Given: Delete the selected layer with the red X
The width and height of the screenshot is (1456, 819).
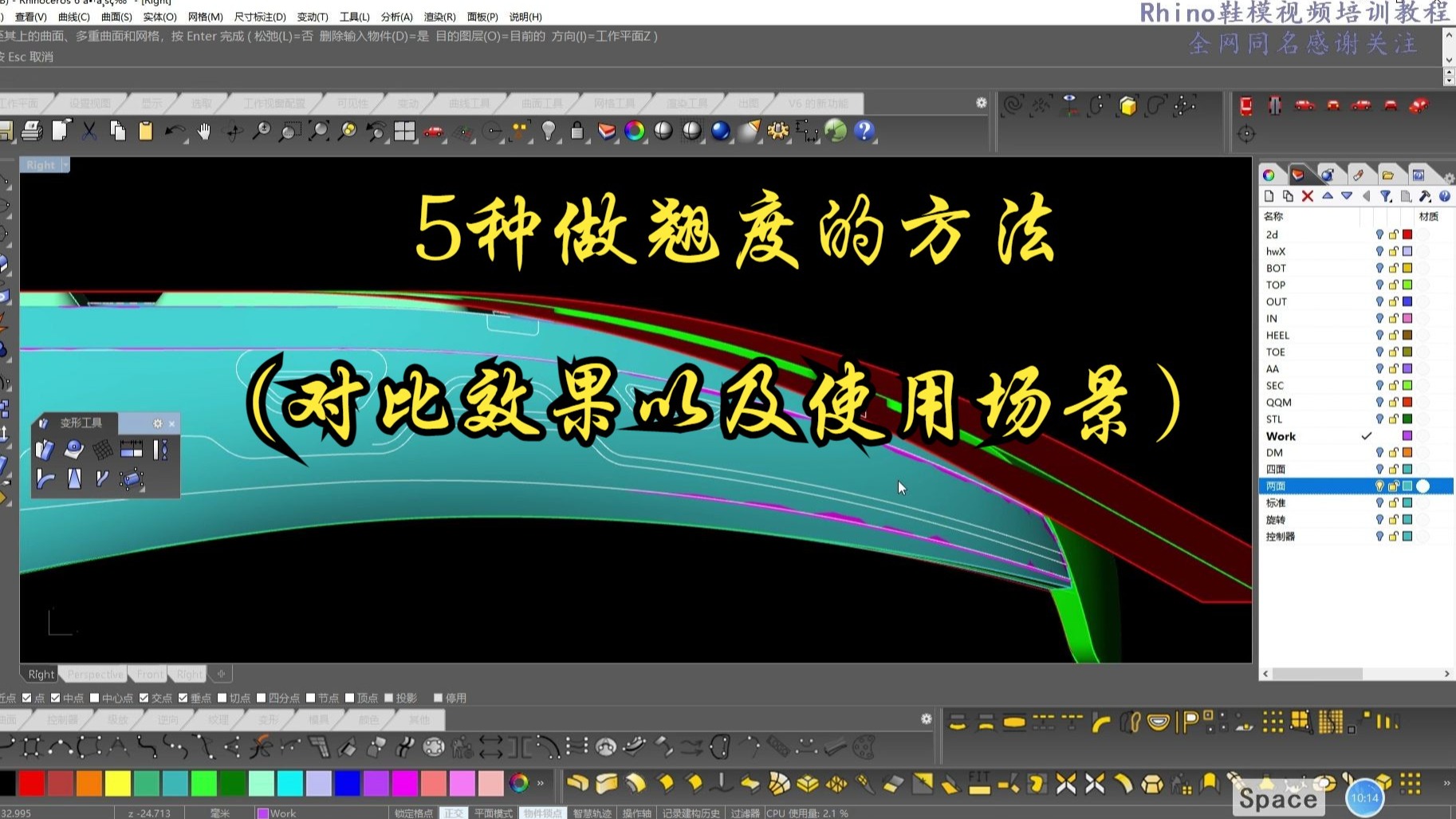Looking at the screenshot, I should (x=1307, y=196).
